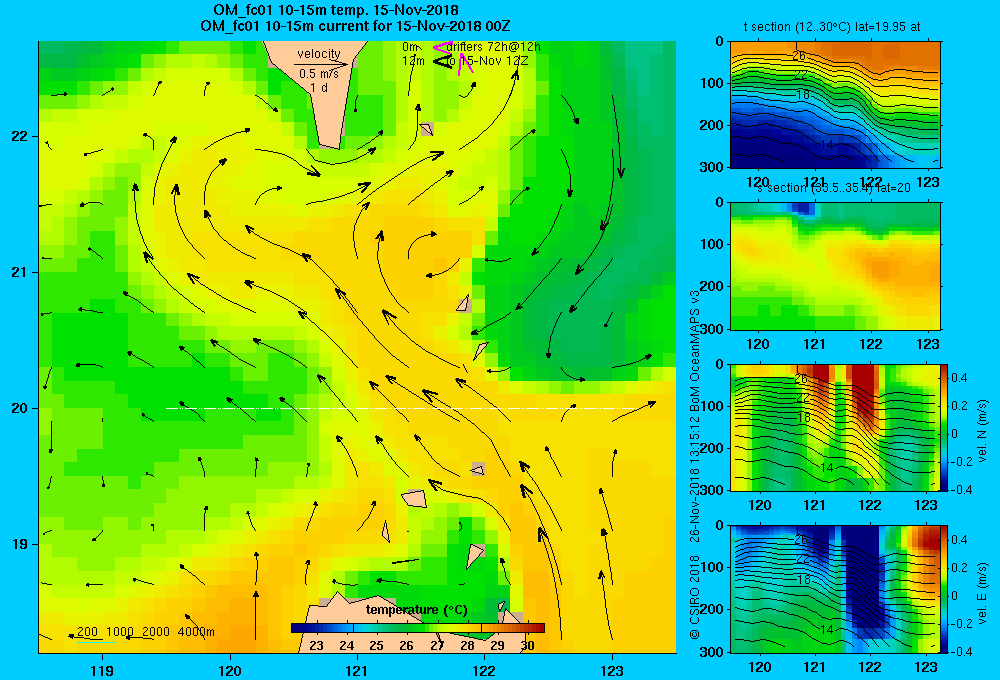
Task: Click the '200 1000 2000 4000m' depth legend
Action: (145, 632)
